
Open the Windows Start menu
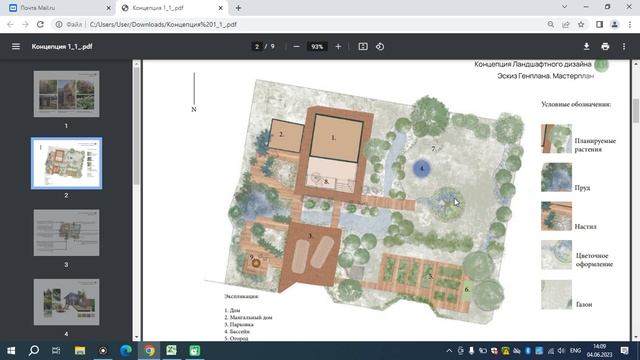coord(11,351)
